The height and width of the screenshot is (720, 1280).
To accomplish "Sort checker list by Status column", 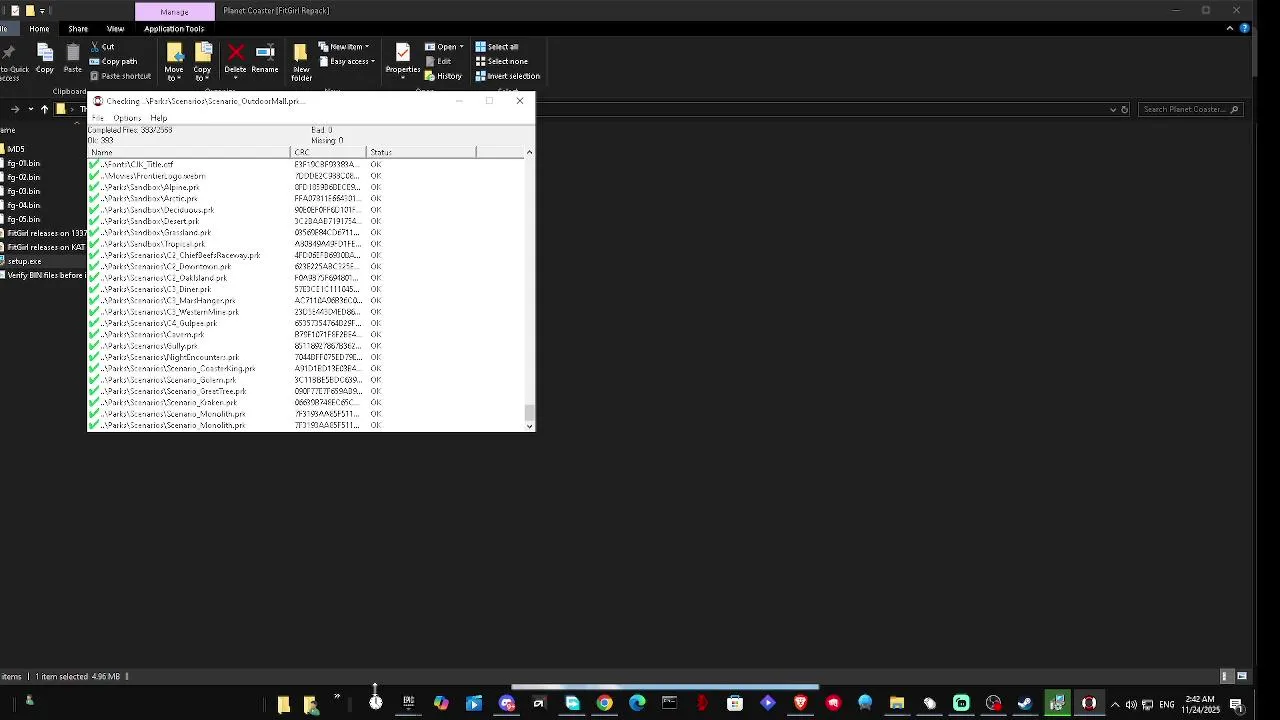I will click(x=422, y=152).
